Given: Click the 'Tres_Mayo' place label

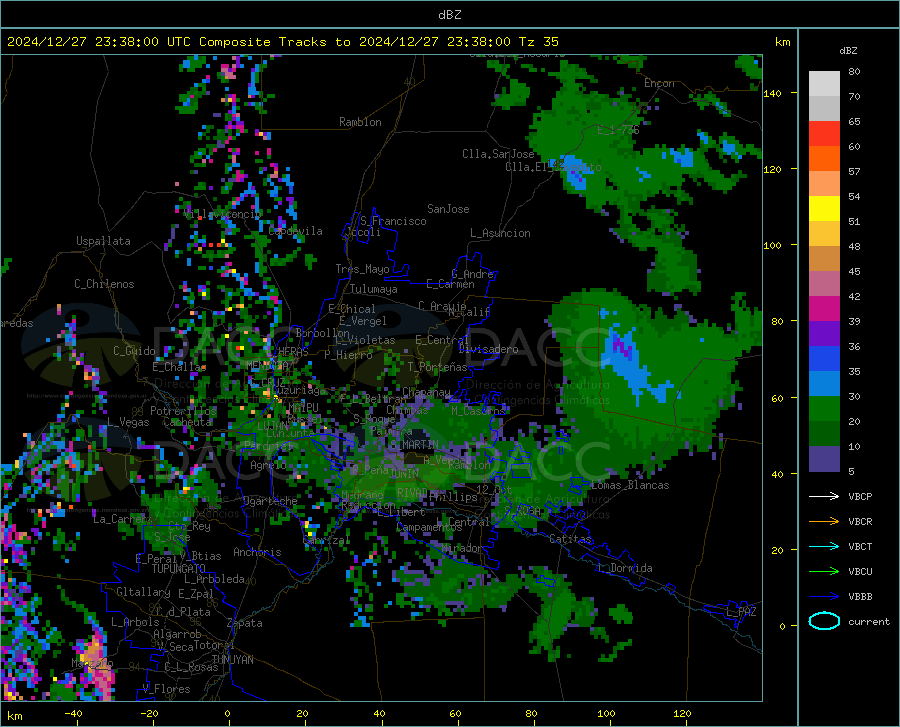Looking at the screenshot, I should 362,269.
